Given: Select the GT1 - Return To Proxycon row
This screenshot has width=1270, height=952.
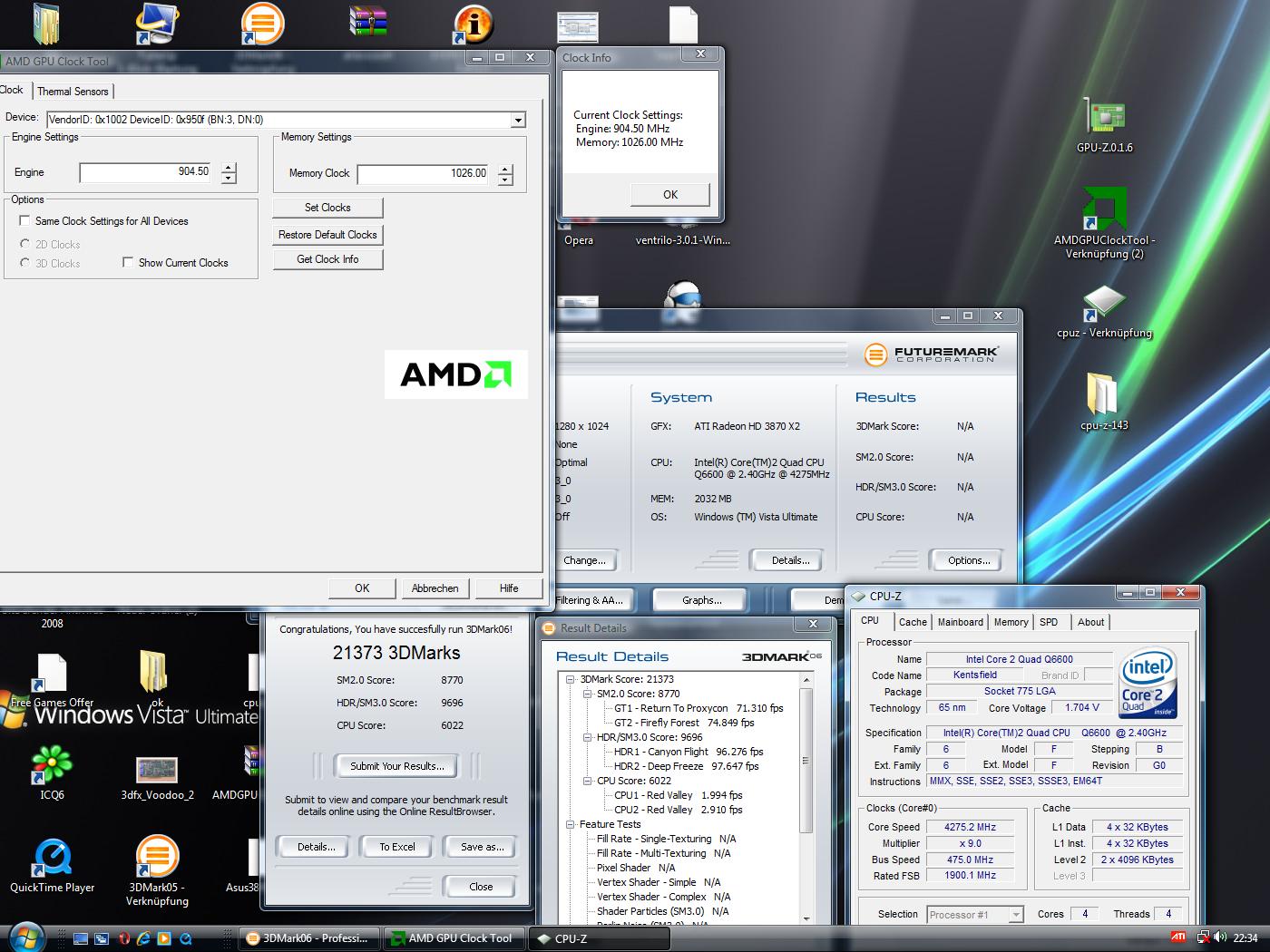Looking at the screenshot, I should 698,708.
